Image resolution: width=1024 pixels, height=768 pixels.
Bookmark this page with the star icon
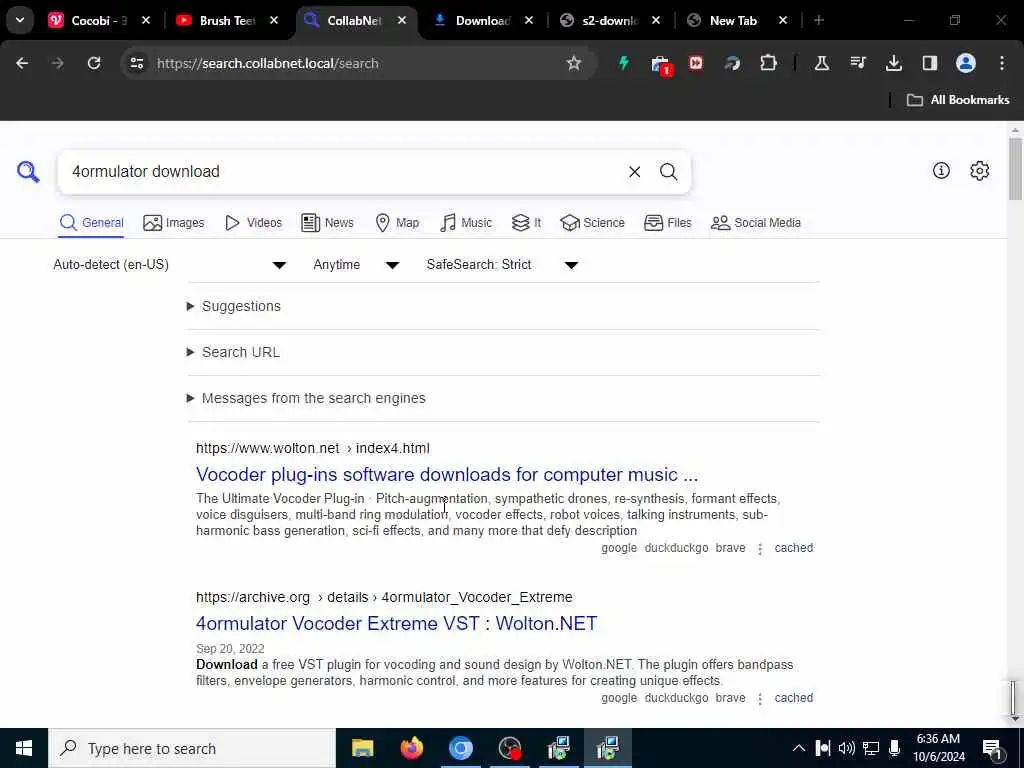573,63
